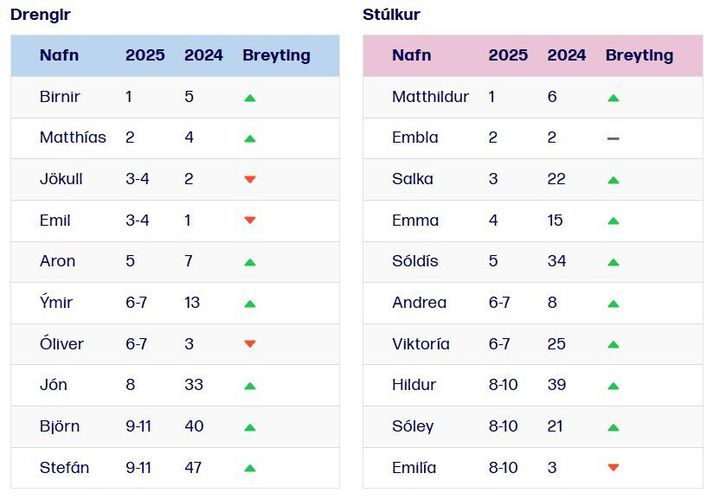Click the green up arrow for Birnir
This screenshot has height=499, width=713.
pyautogui.click(x=250, y=98)
